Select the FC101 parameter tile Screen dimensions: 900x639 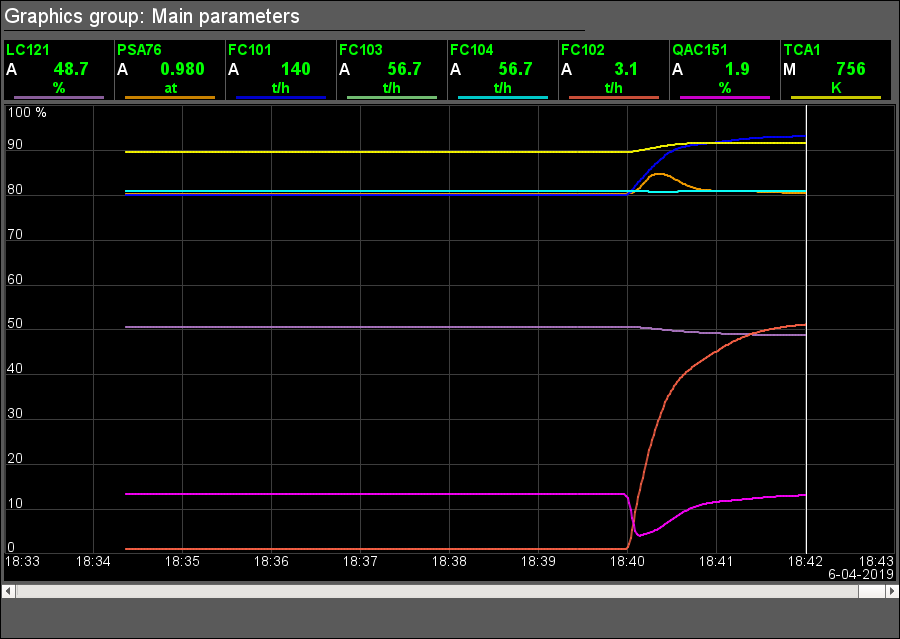coord(281,70)
